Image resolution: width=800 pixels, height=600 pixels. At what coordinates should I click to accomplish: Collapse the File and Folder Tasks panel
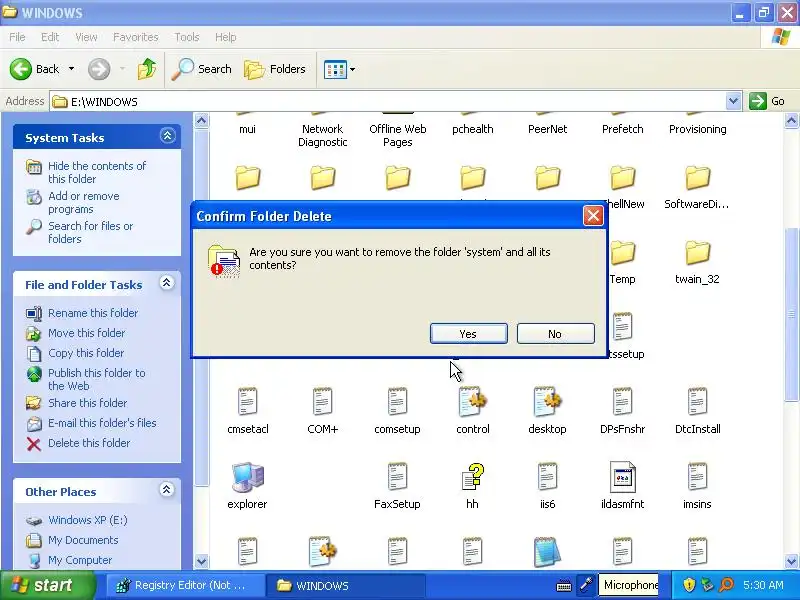tap(167, 283)
